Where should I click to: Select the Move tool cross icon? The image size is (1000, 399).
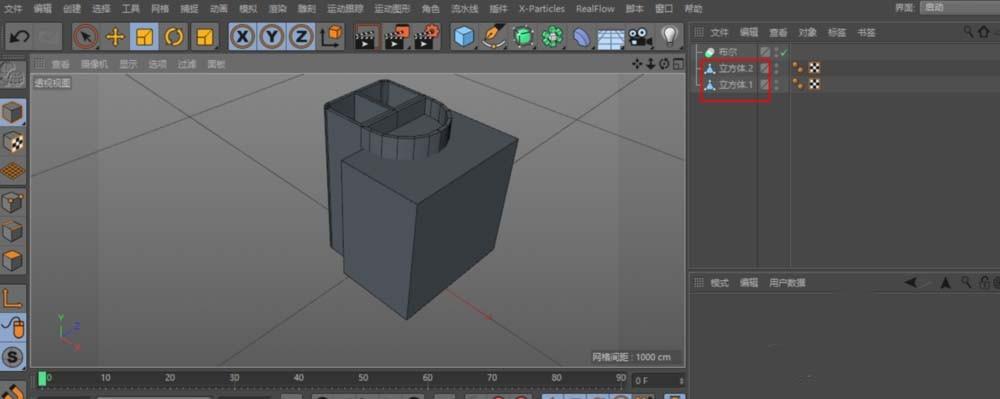tap(115, 36)
